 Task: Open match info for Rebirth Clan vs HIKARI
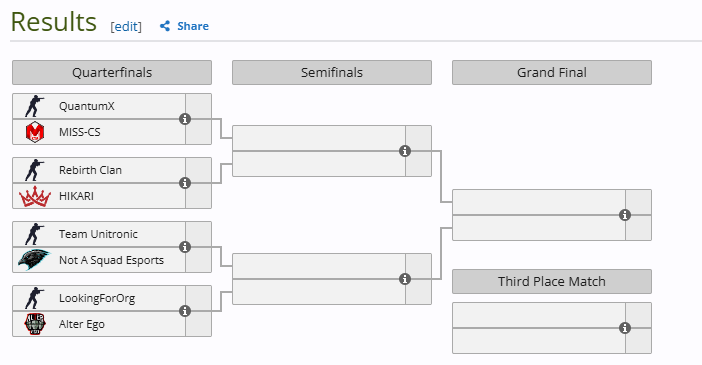185,183
